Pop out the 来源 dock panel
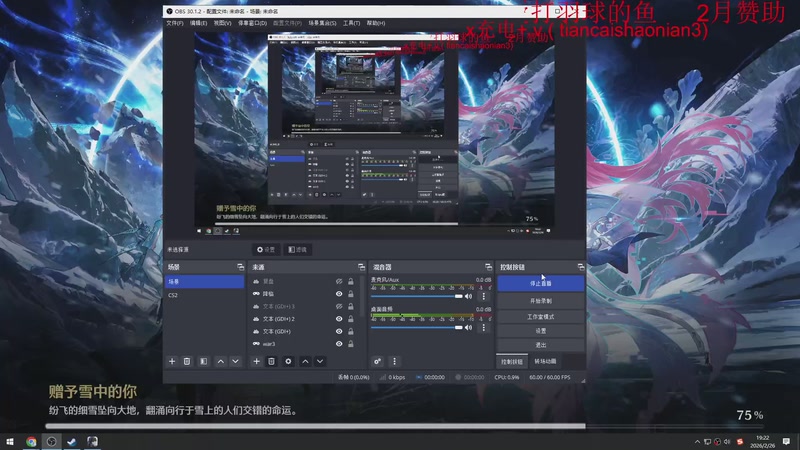Image resolution: width=800 pixels, height=450 pixels. [361, 267]
